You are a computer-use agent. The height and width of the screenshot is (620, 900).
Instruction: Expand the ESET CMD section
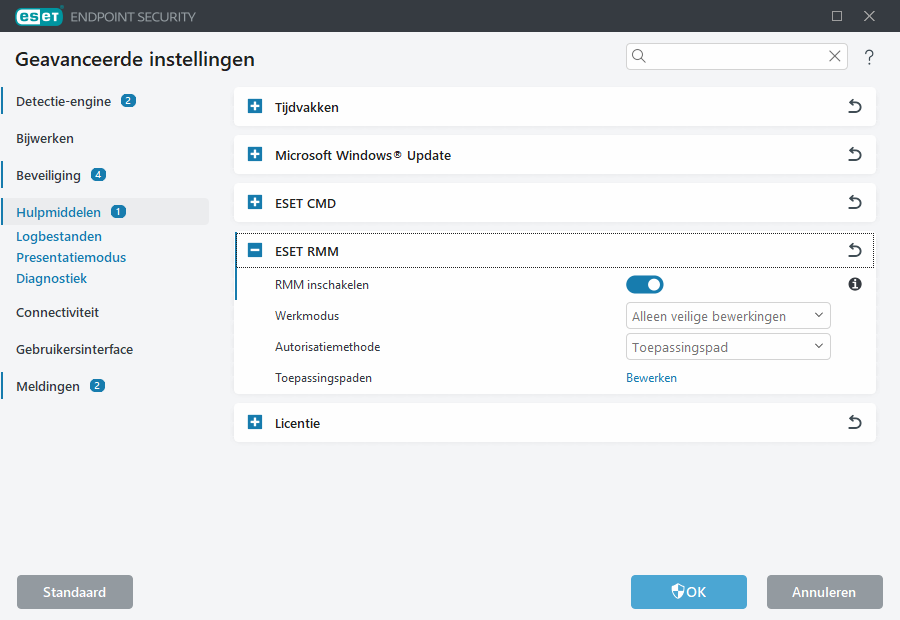tap(254, 203)
